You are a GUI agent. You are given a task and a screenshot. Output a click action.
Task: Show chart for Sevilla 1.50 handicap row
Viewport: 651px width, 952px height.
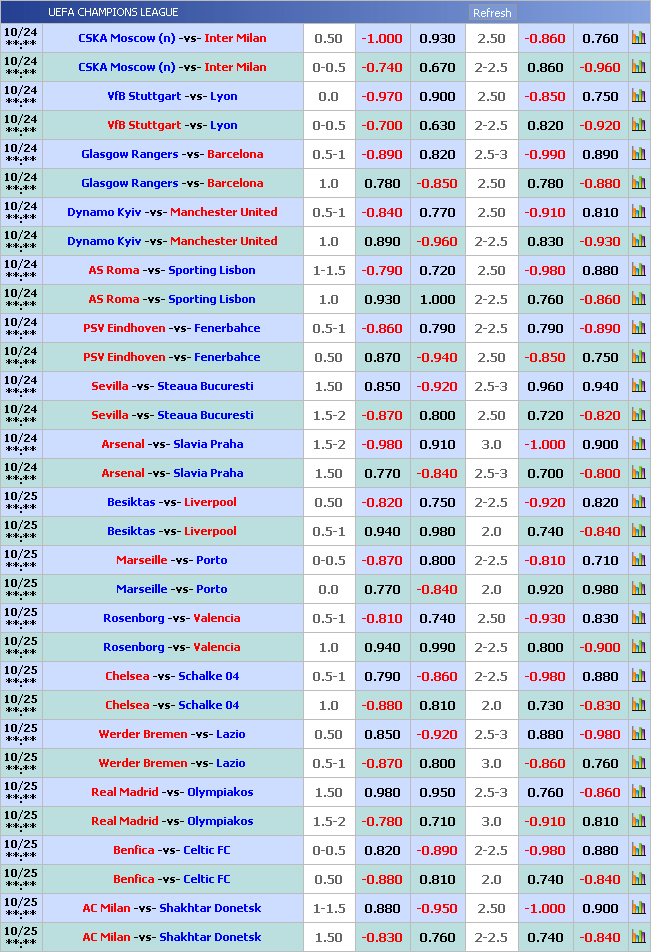pos(638,386)
